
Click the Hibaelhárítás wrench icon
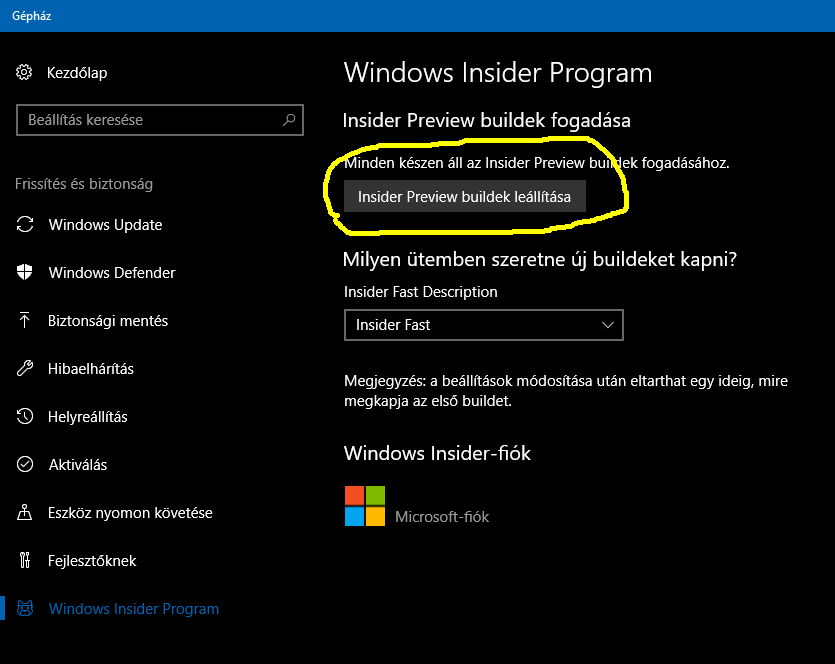[24, 368]
